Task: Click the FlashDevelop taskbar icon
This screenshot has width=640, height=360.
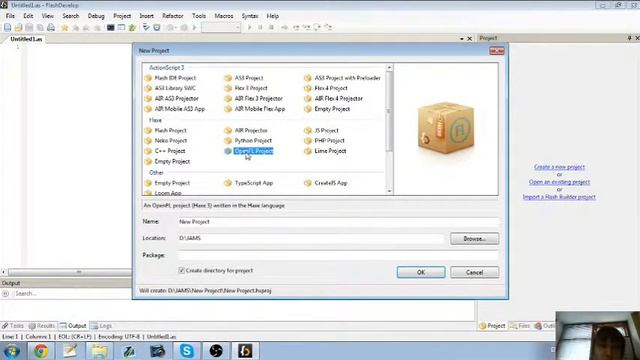Action: point(245,351)
